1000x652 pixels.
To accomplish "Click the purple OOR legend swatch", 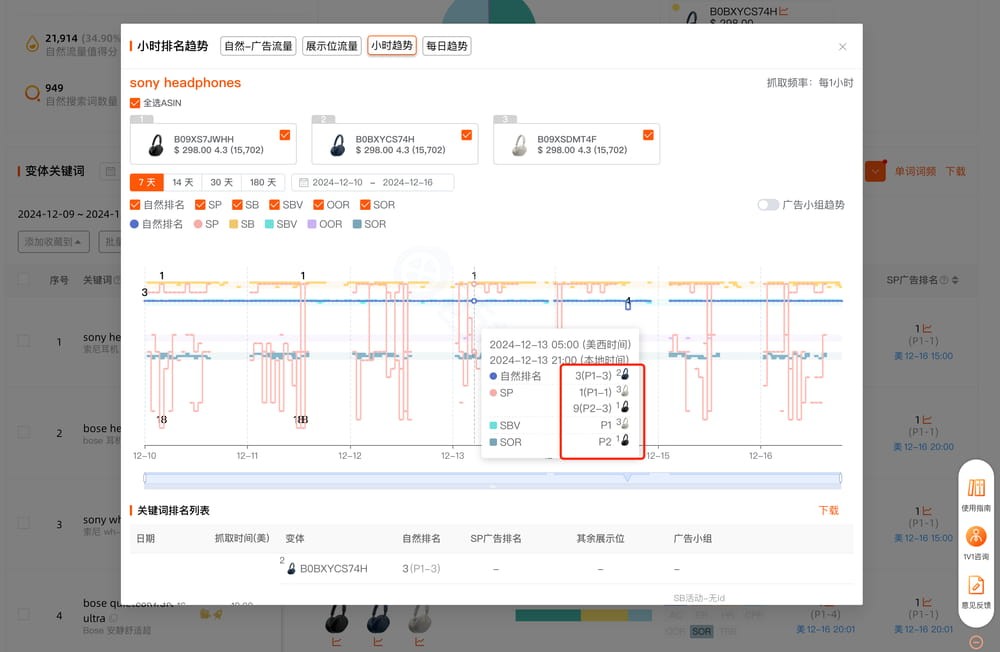I will 312,224.
